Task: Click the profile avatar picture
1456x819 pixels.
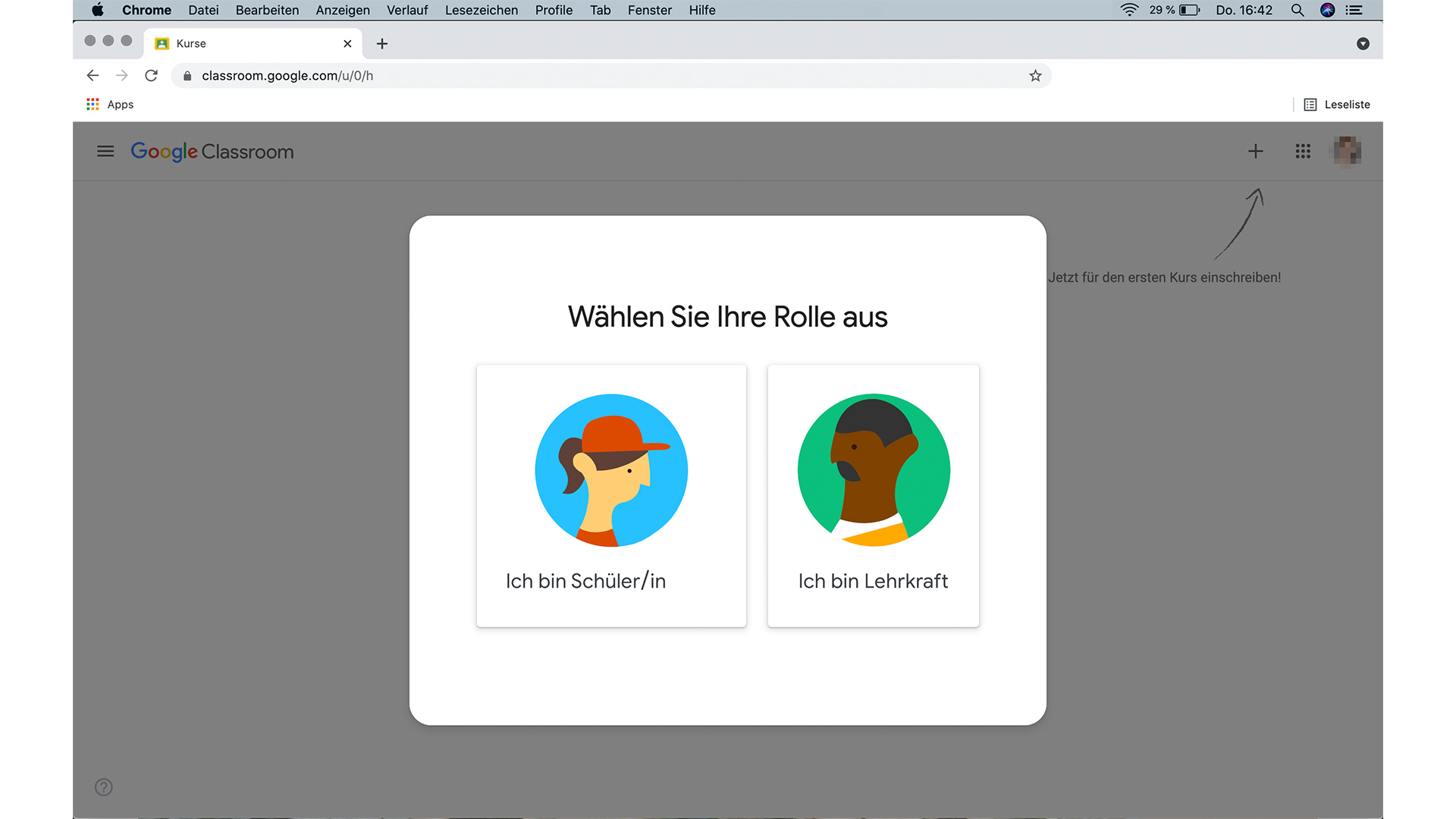Action: click(x=1347, y=151)
